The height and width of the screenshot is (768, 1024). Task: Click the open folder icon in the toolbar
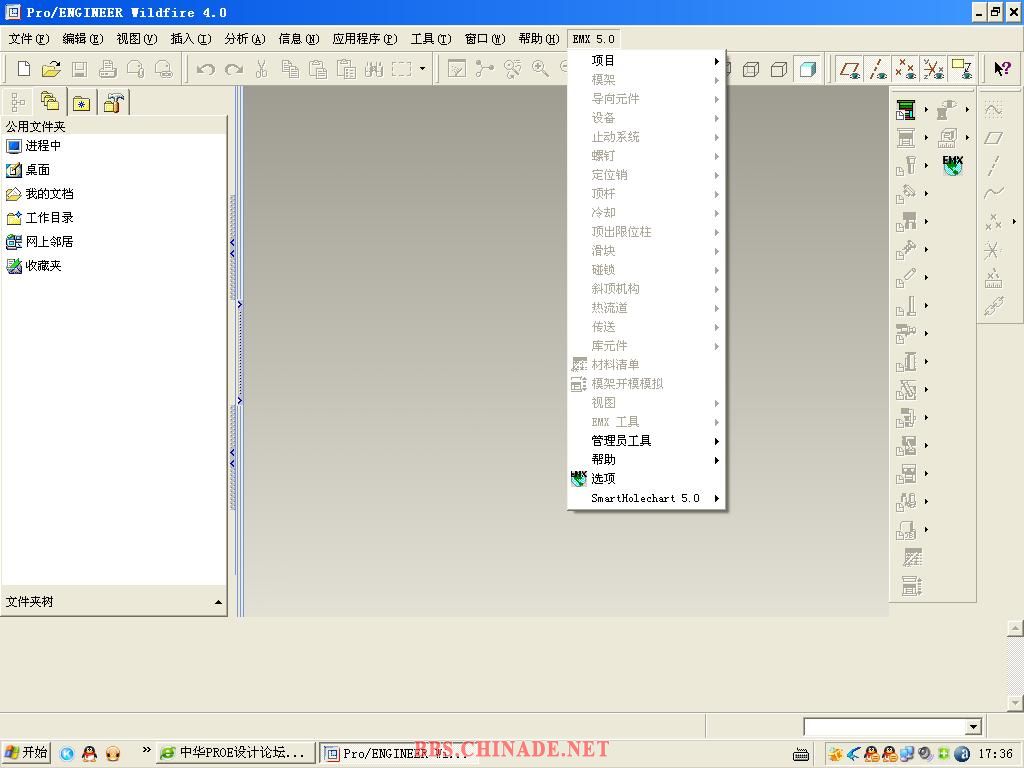tap(51, 69)
